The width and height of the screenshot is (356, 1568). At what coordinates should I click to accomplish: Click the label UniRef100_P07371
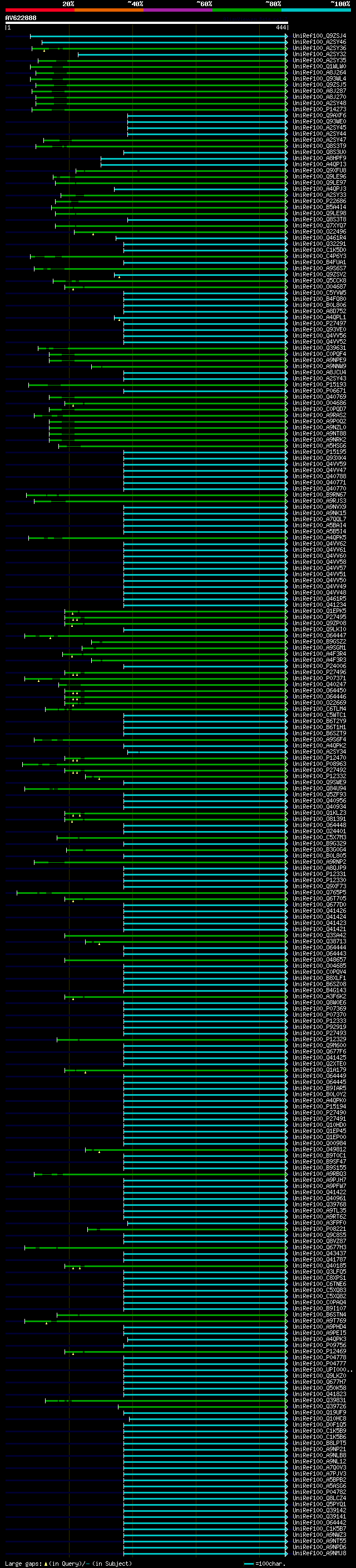click(x=319, y=678)
